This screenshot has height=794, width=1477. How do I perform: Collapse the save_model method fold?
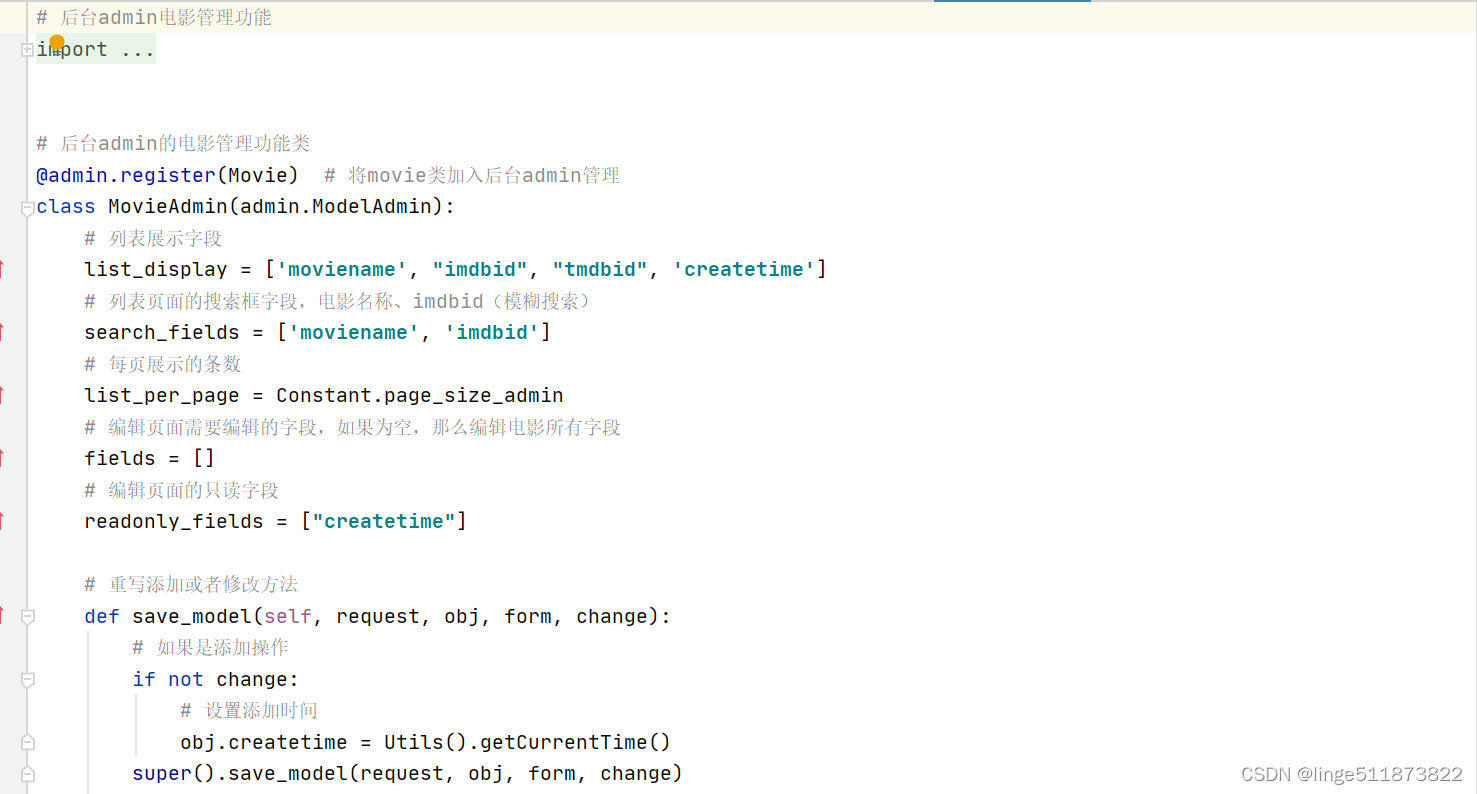pos(28,617)
